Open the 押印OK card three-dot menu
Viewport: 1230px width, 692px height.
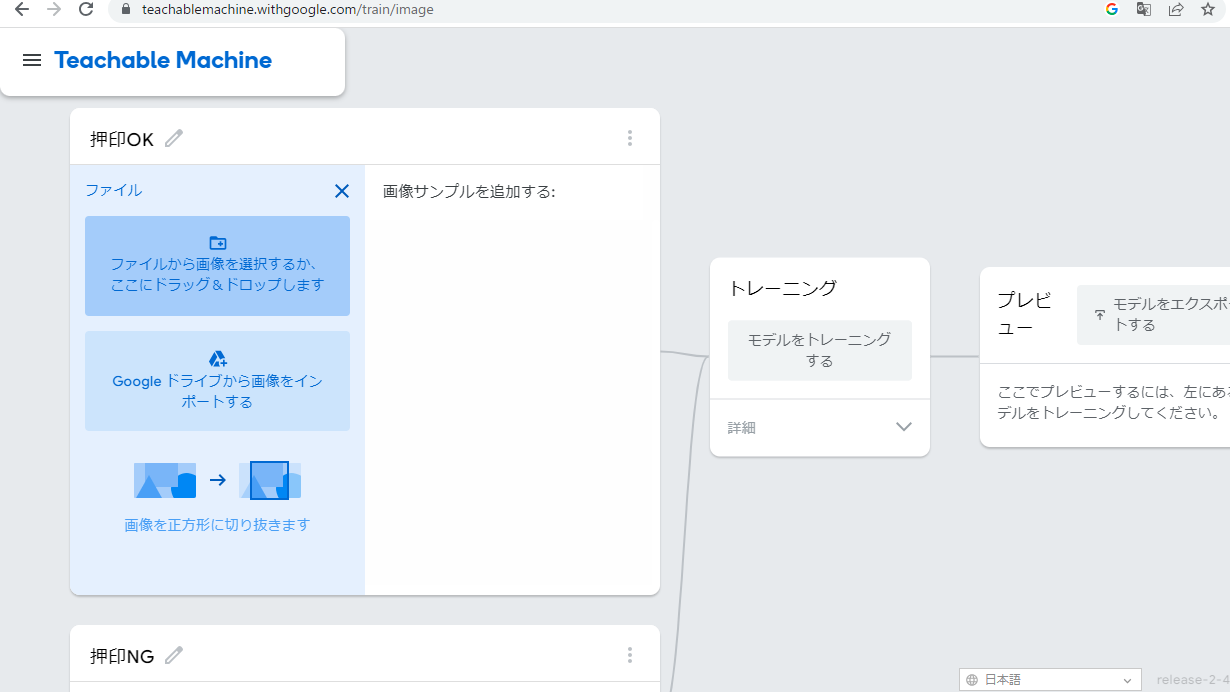point(630,138)
